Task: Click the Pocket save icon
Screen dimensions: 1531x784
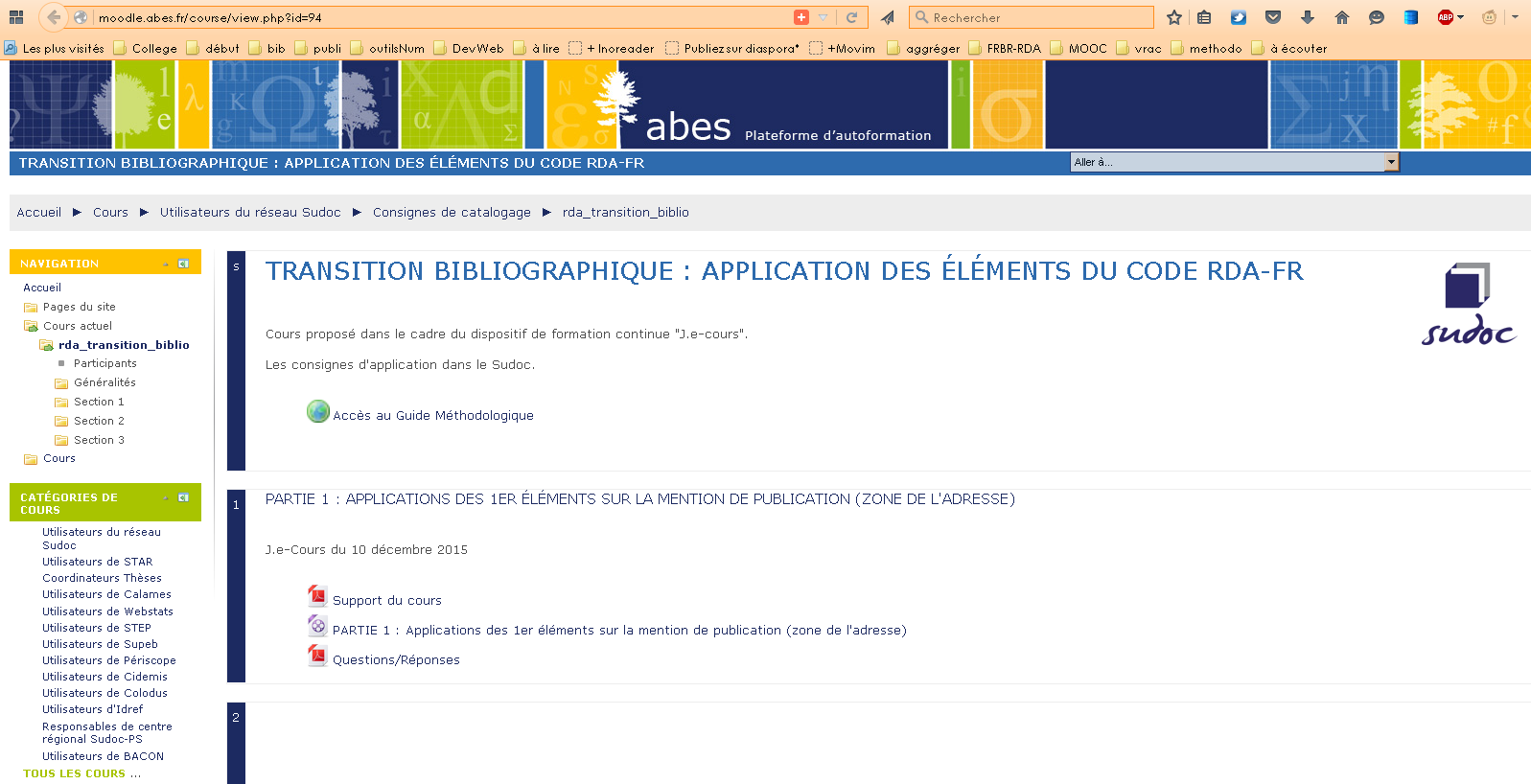Action: [1273, 17]
